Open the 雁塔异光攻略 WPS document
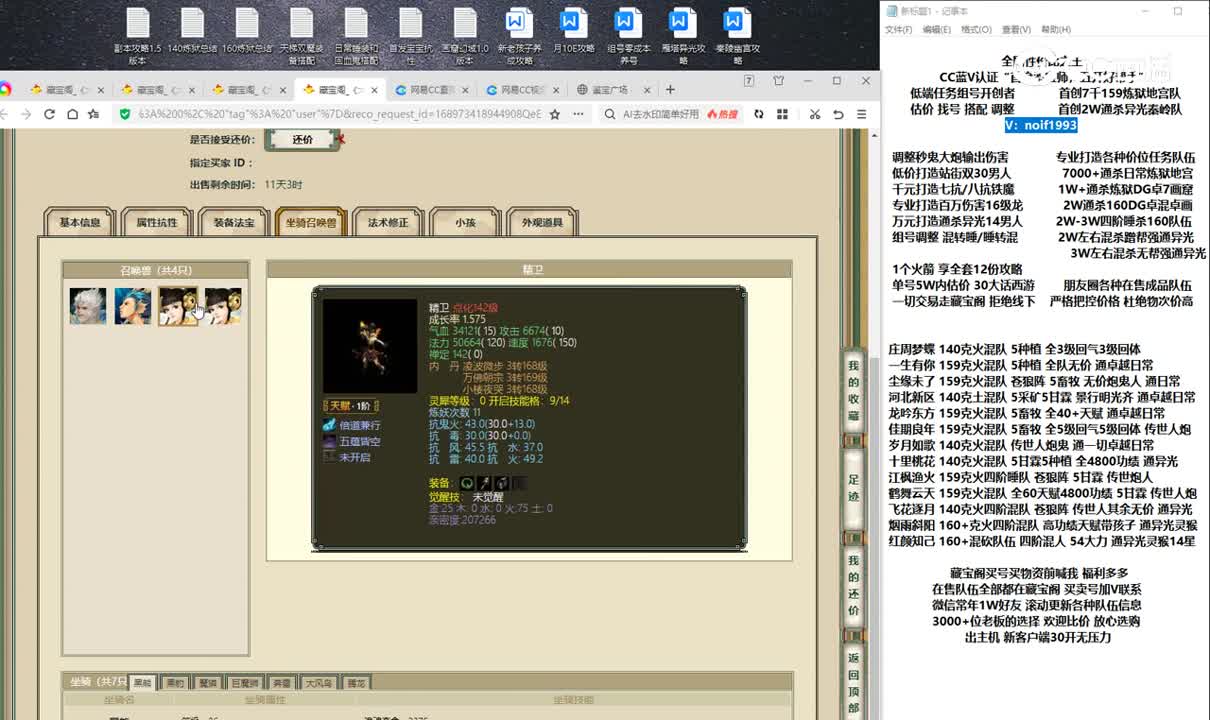1210x720 pixels. [x=682, y=36]
